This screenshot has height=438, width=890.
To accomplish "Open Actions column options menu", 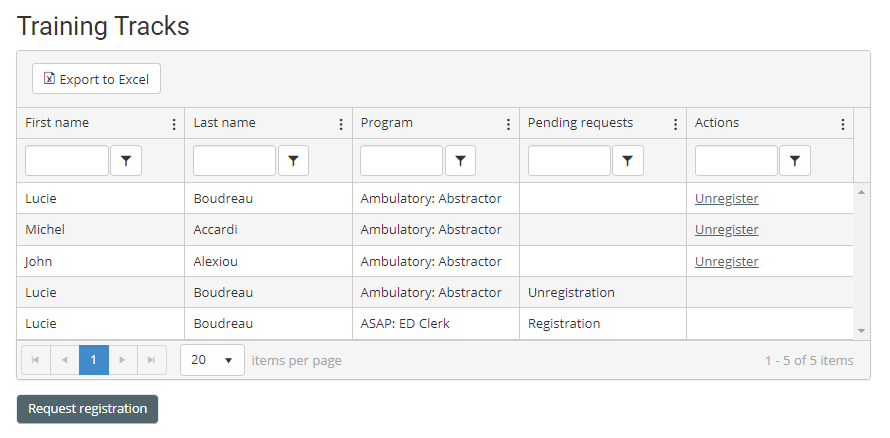I will 843,124.
